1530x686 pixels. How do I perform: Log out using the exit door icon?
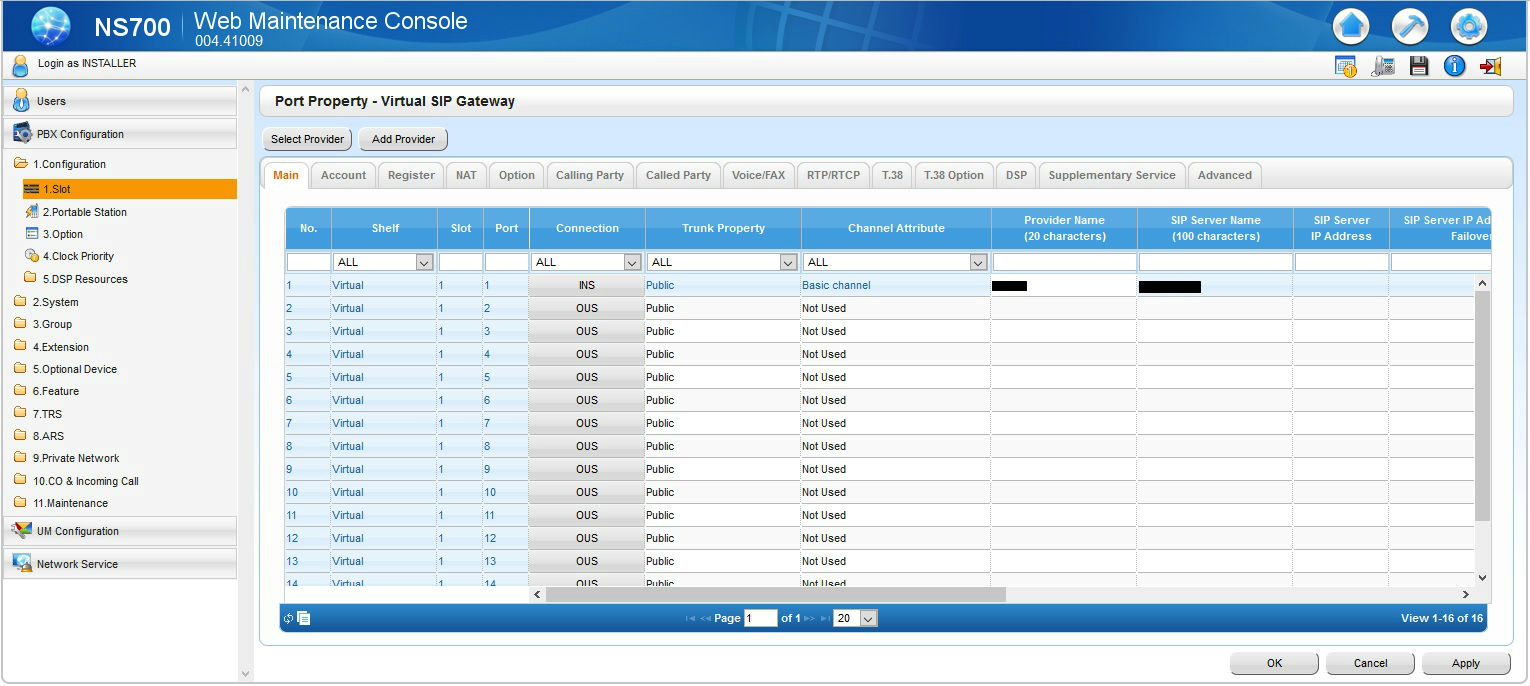pos(1491,66)
